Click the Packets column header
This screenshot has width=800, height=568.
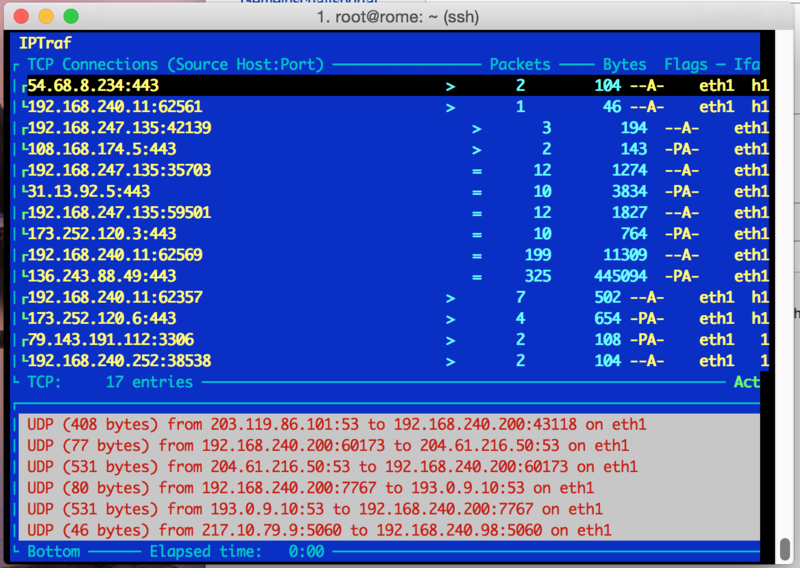pyautogui.click(x=519, y=65)
